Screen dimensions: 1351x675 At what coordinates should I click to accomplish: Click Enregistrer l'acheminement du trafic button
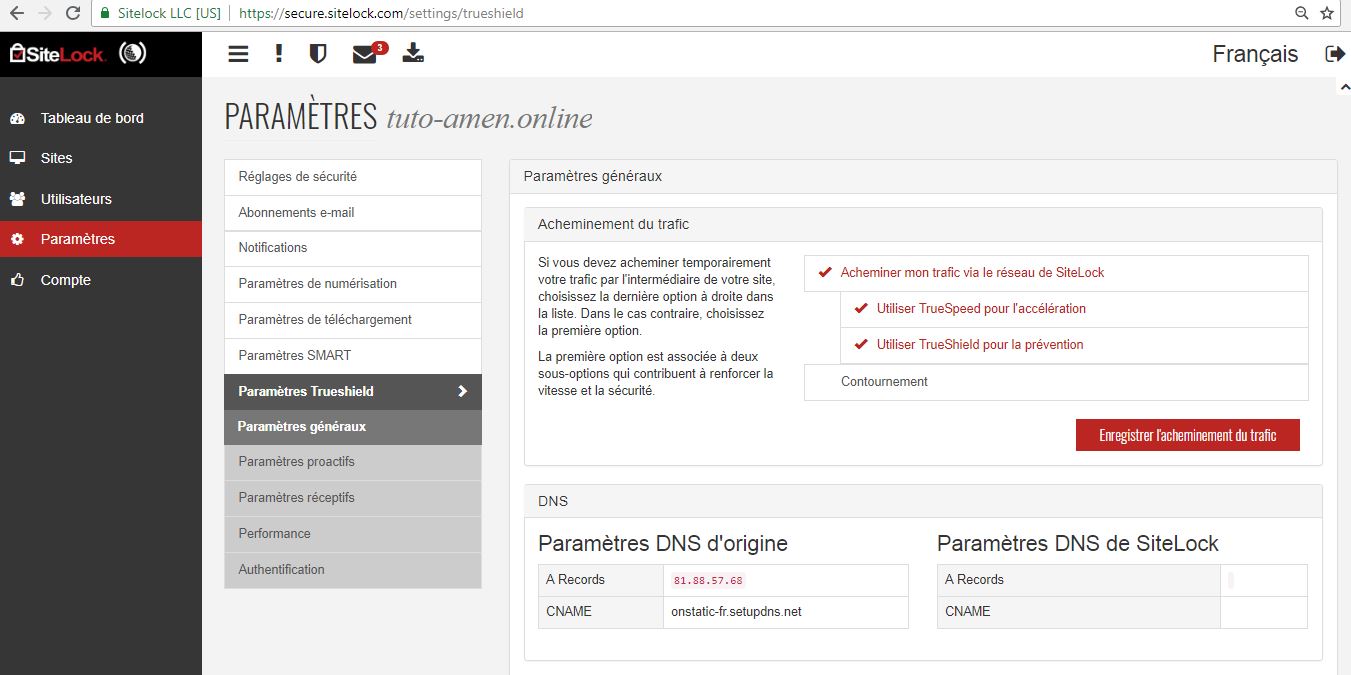point(1187,435)
